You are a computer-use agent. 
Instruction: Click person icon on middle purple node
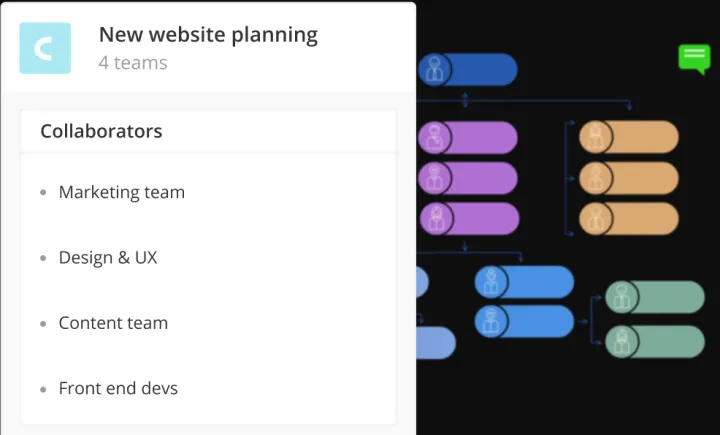coord(435,178)
